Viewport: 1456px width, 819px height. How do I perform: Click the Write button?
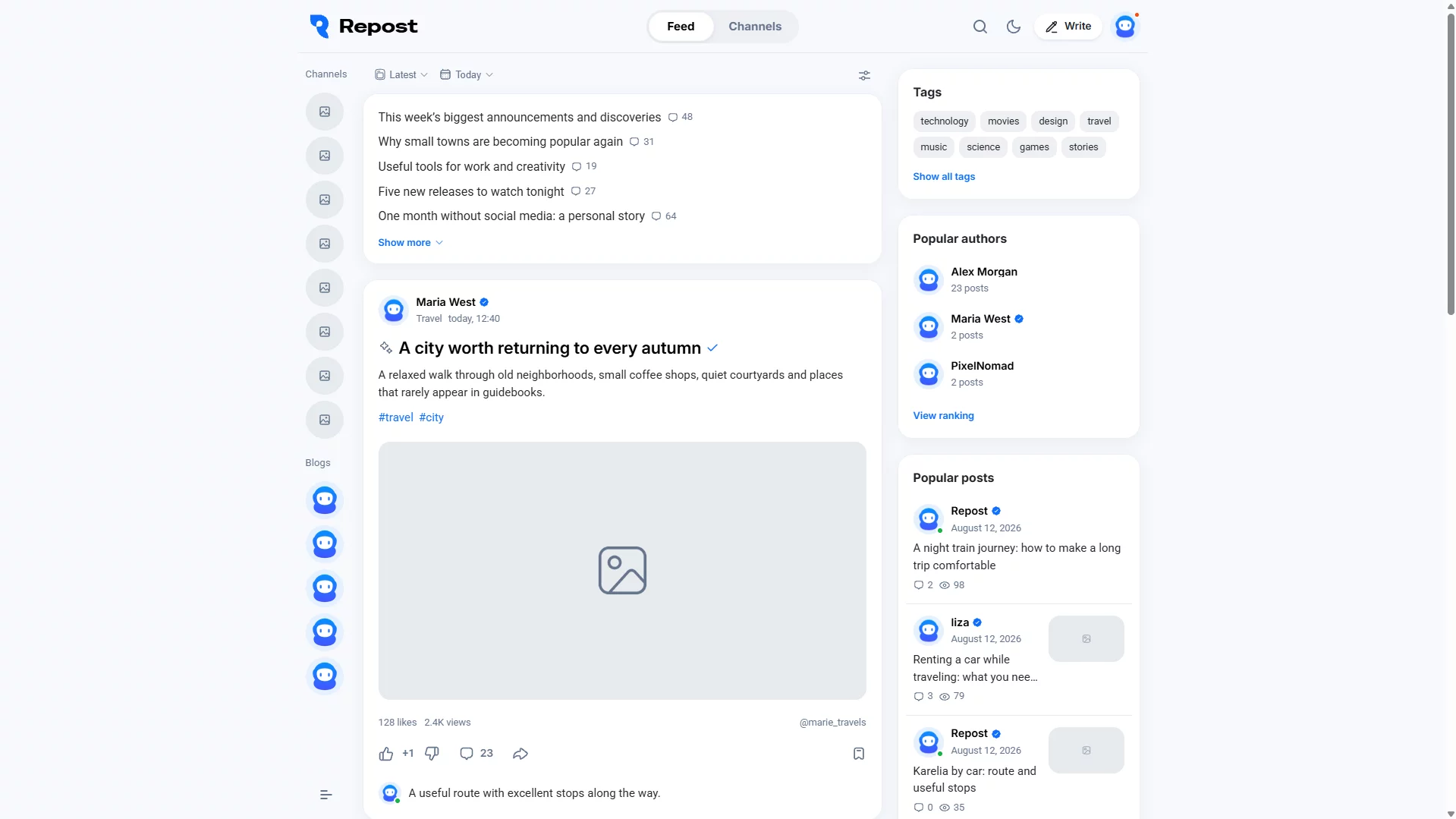click(x=1068, y=27)
